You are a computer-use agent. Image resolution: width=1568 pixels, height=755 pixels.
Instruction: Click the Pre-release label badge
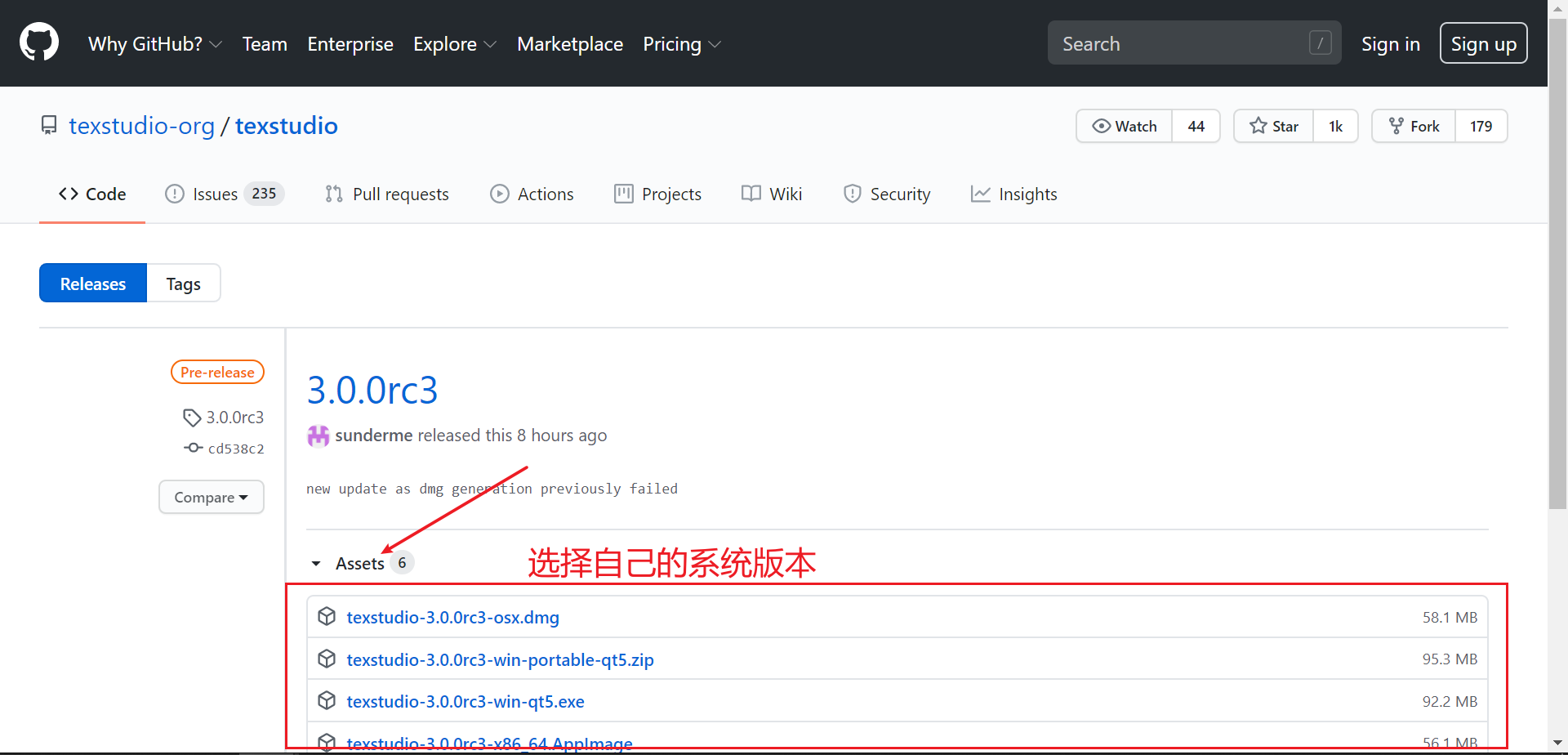coord(217,372)
